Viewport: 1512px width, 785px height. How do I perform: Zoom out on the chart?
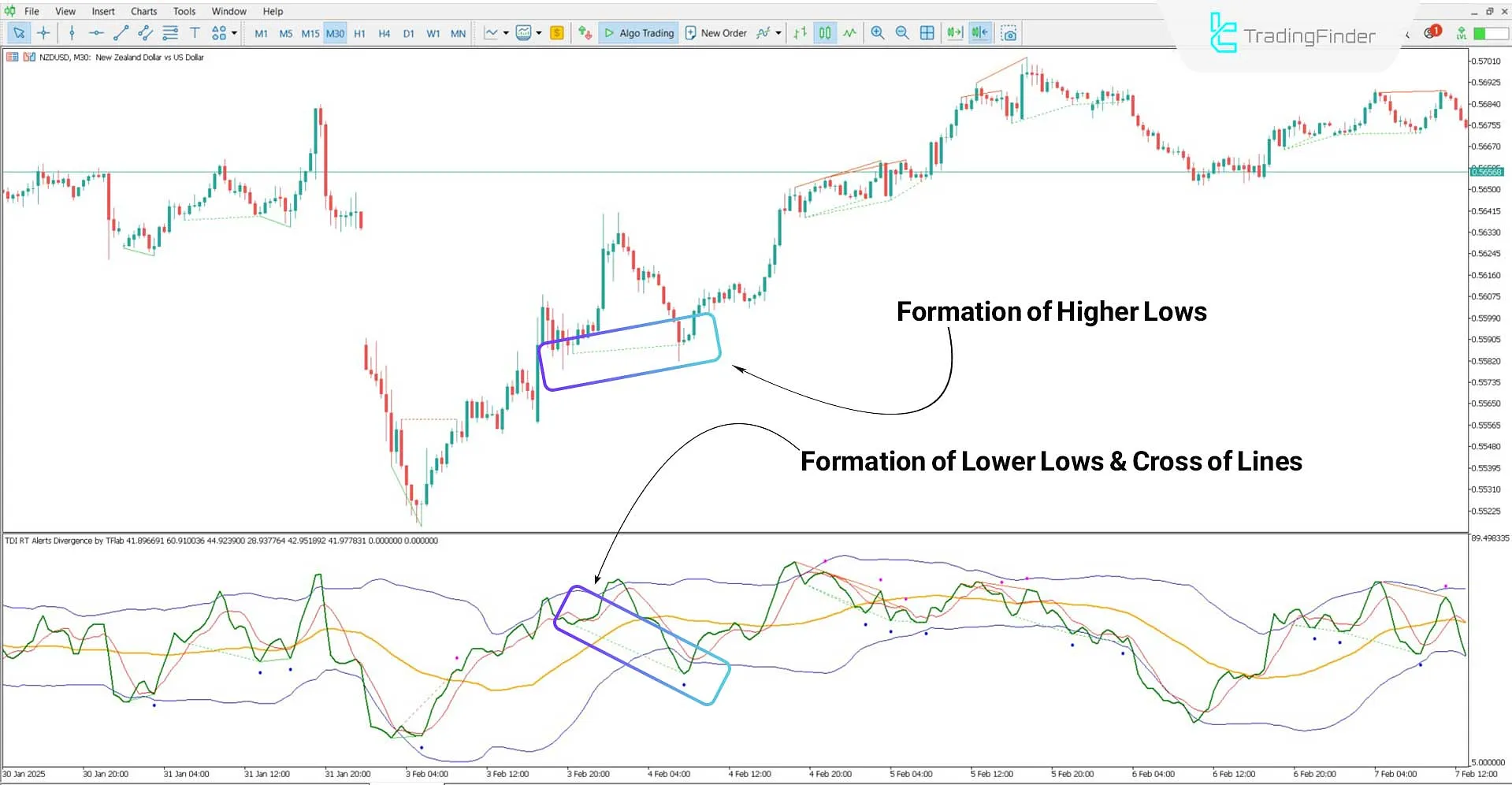(x=902, y=32)
